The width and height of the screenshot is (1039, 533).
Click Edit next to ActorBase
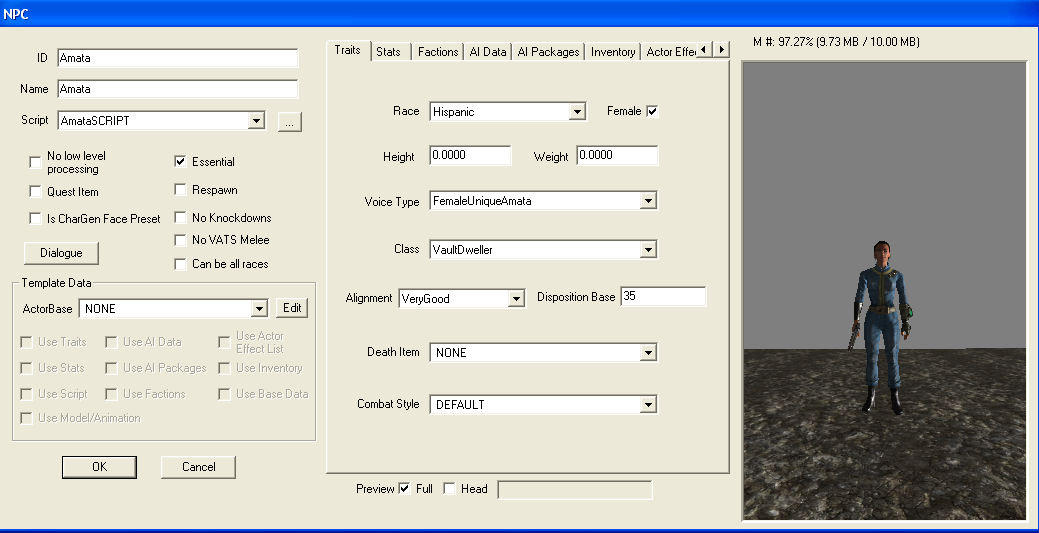[292, 308]
